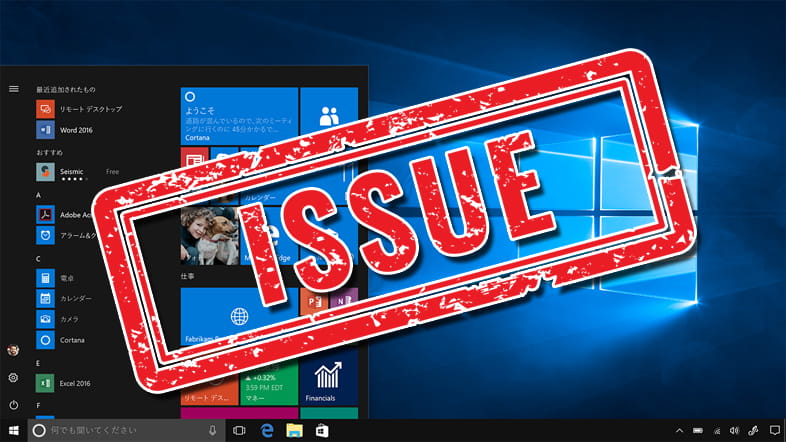Image resolution: width=786 pixels, height=442 pixels.
Task: Launch the リモート デスクトップ app entry
Action: tap(79, 109)
